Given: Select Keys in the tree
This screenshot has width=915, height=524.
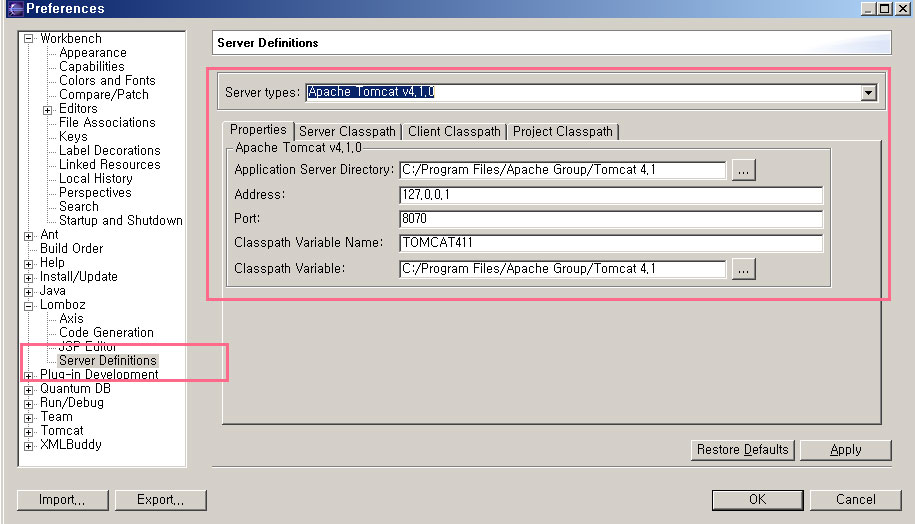Looking at the screenshot, I should (x=74, y=137).
